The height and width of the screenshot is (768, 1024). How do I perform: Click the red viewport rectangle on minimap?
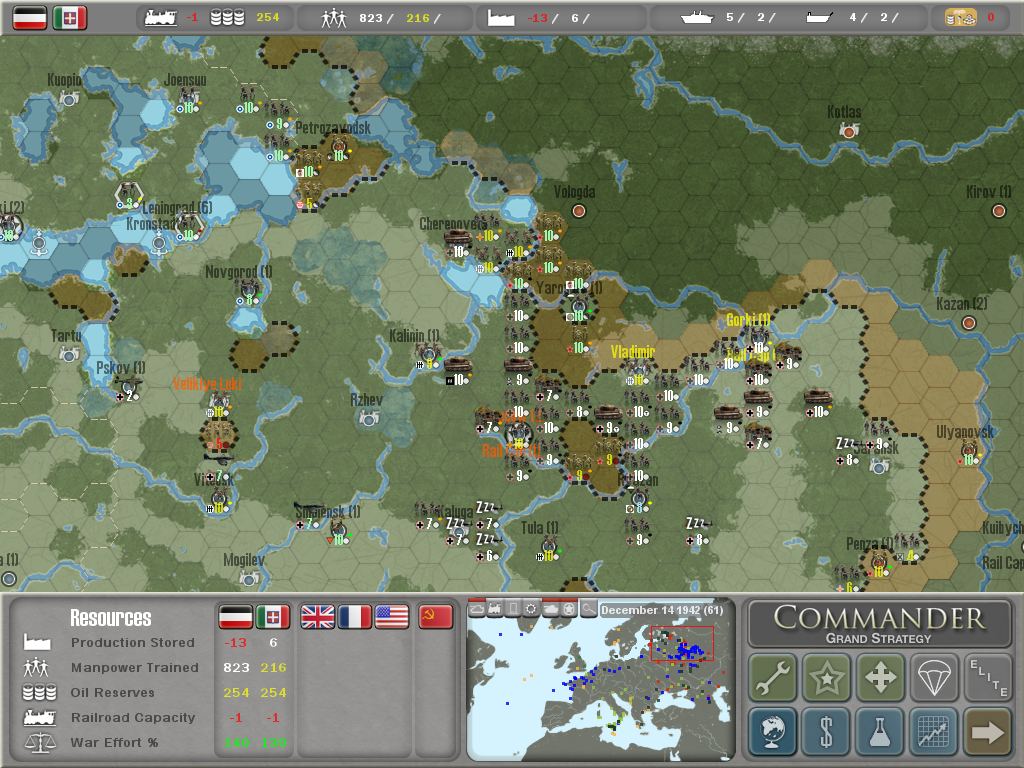(681, 643)
